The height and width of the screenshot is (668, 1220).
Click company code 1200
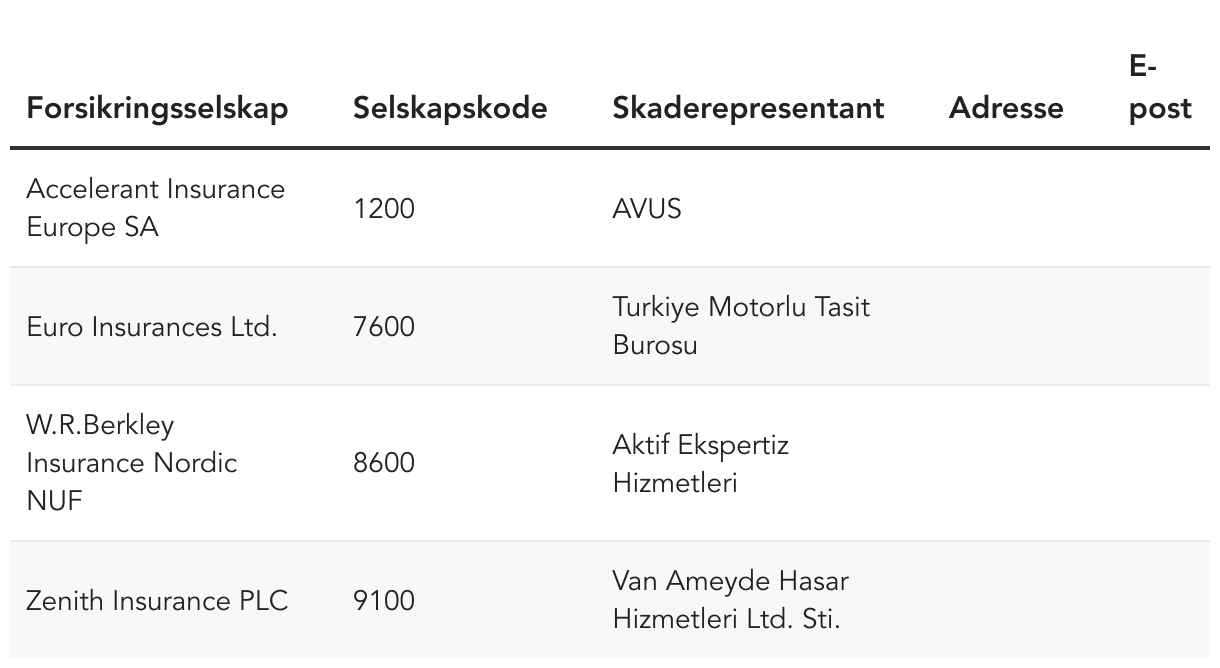(384, 209)
